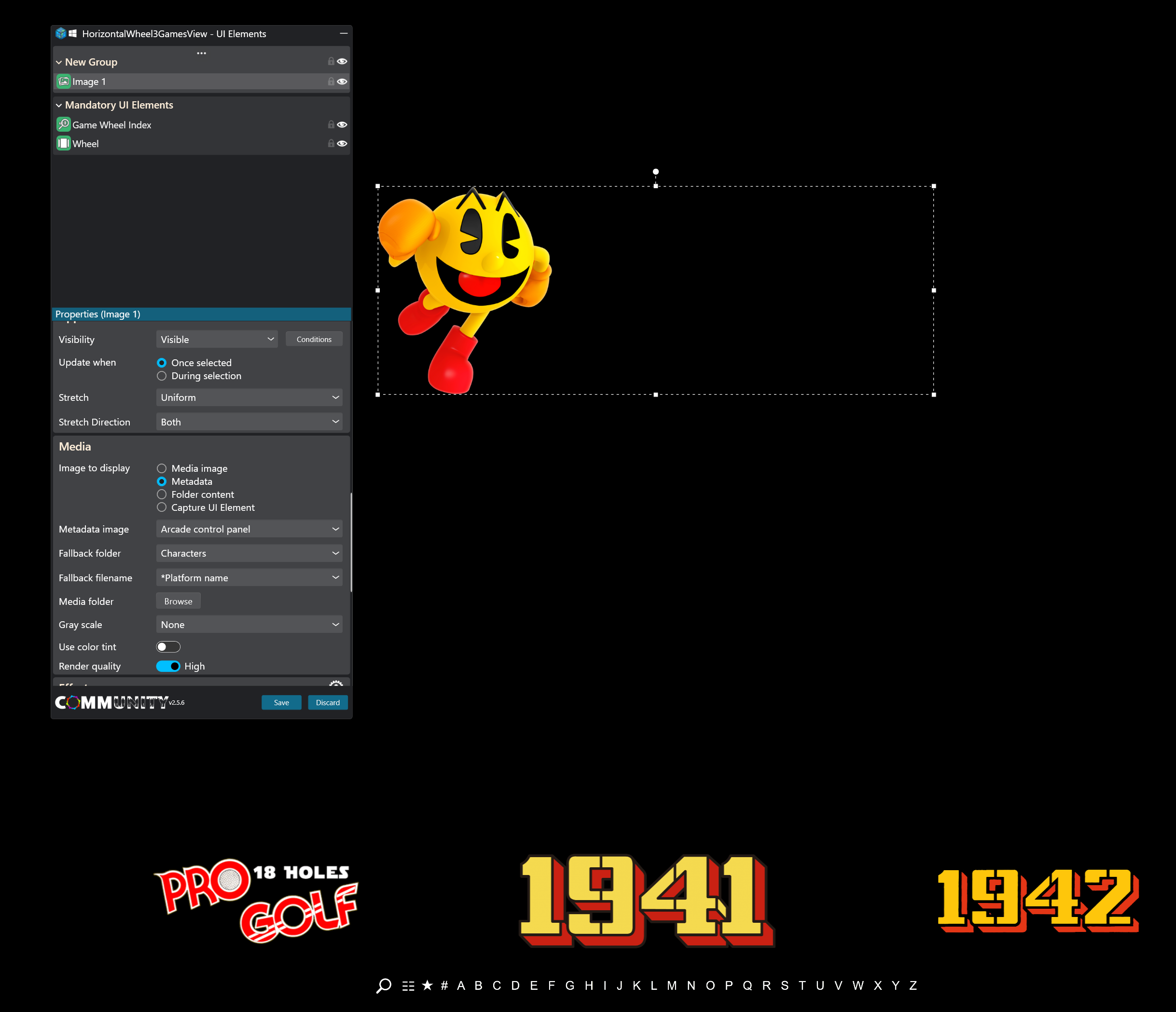
Task: Click the cube app icon in the title bar
Action: [61, 33]
